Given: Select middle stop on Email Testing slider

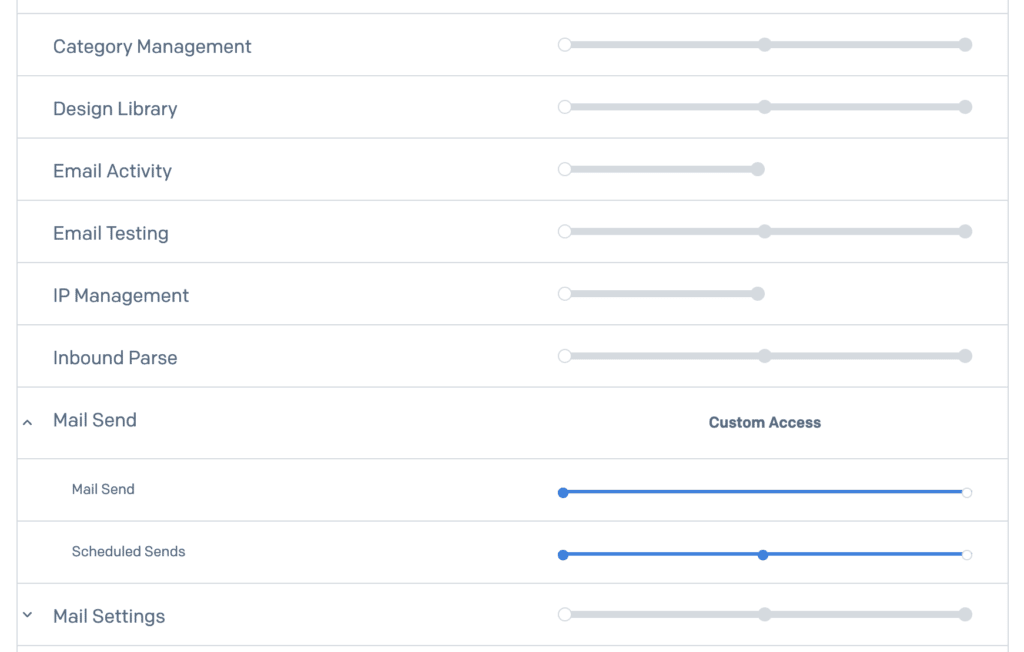Looking at the screenshot, I should [764, 231].
